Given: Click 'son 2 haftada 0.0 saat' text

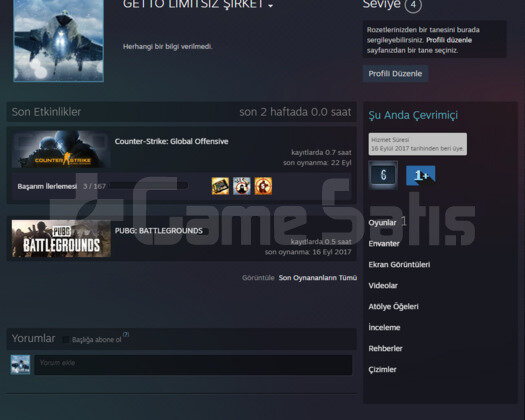Looking at the screenshot, I should point(295,112).
